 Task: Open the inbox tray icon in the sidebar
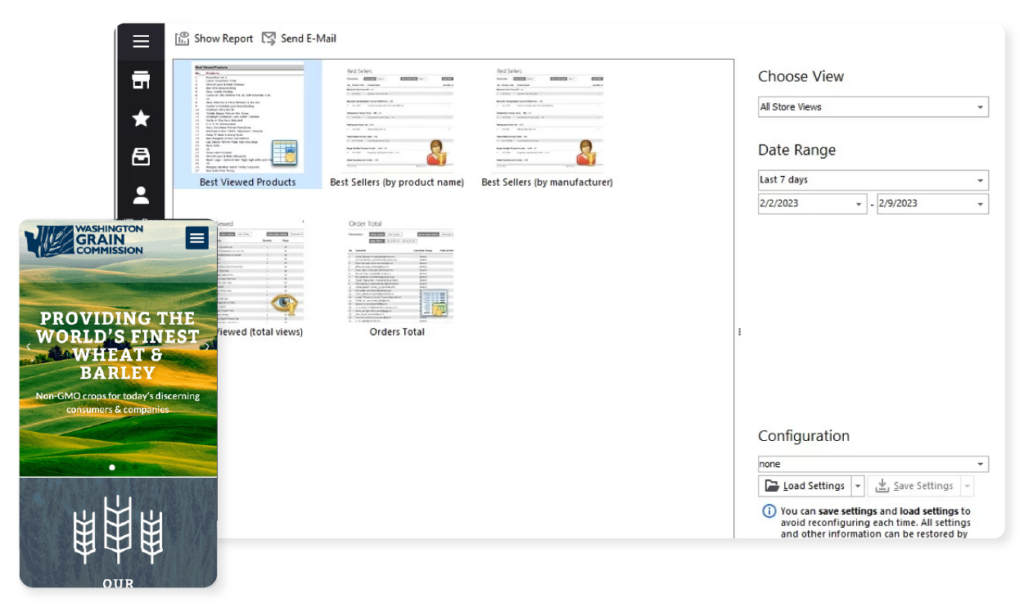click(x=140, y=157)
